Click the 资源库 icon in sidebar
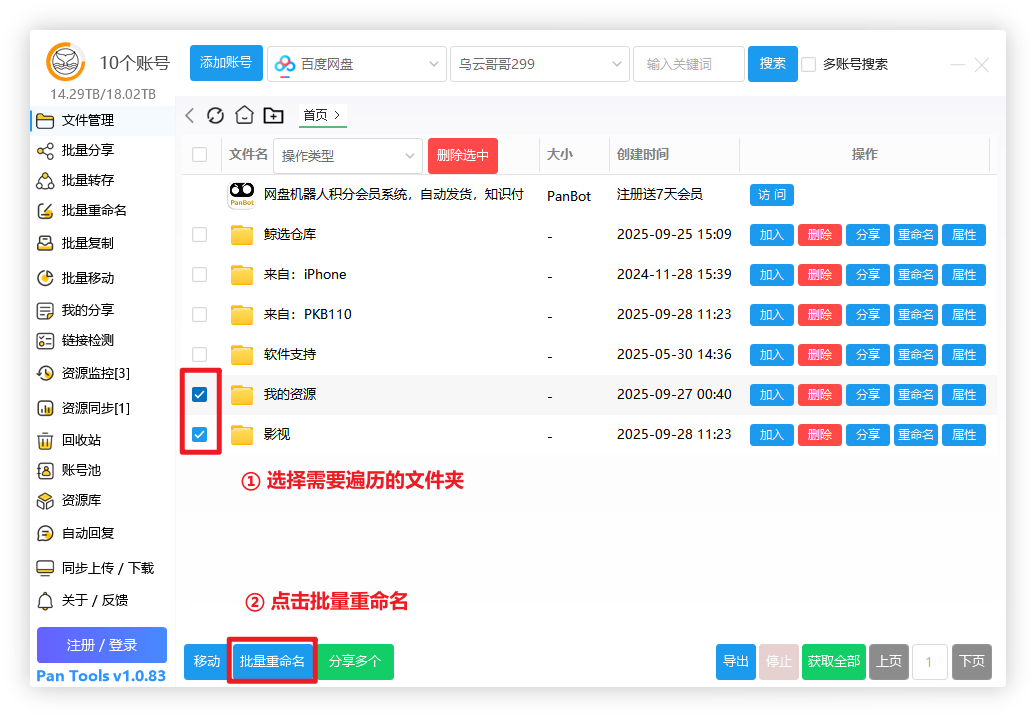Viewport: 1036px width, 717px height. pos(45,500)
